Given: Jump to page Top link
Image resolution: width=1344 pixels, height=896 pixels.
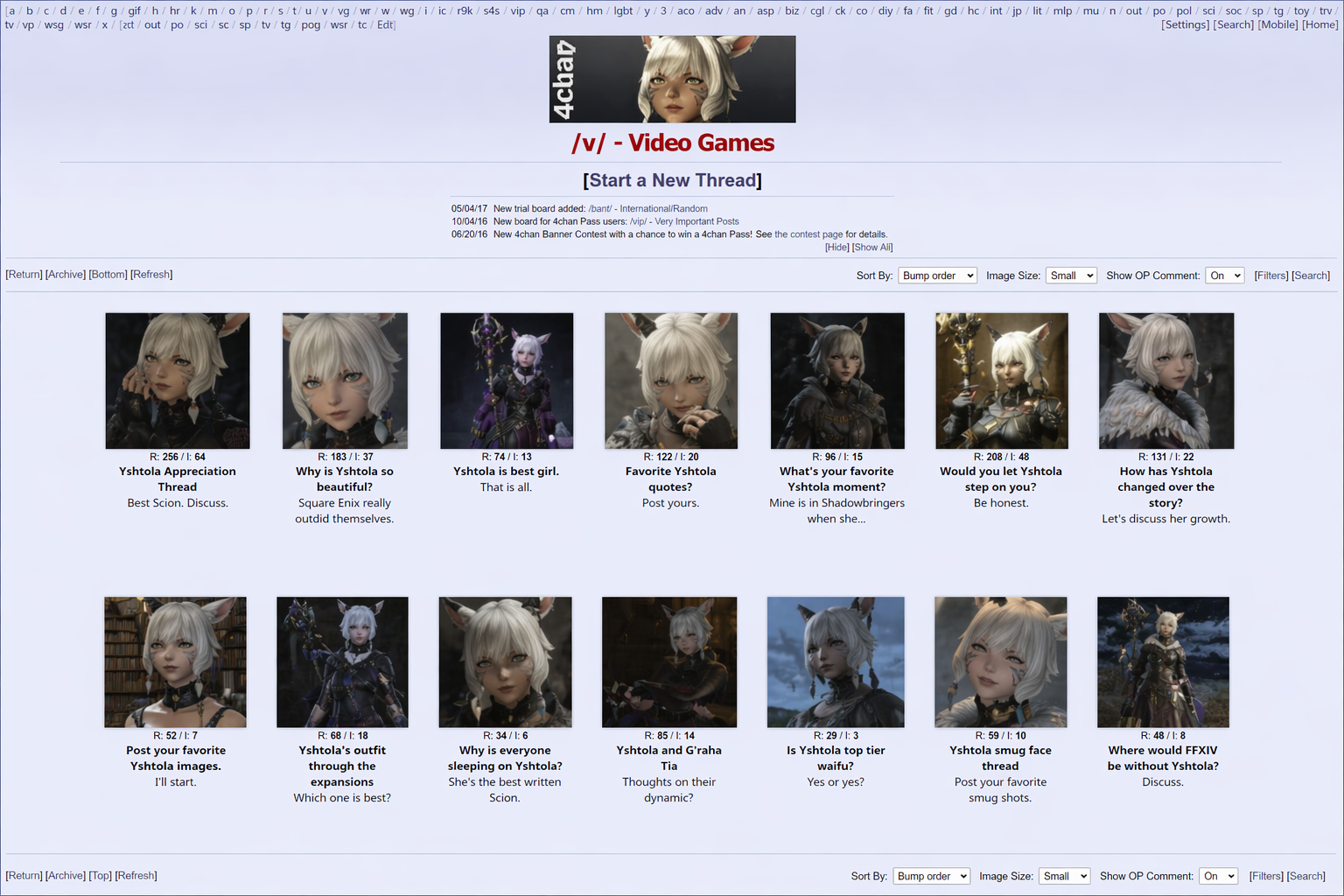Looking at the screenshot, I should pyautogui.click(x=100, y=876).
